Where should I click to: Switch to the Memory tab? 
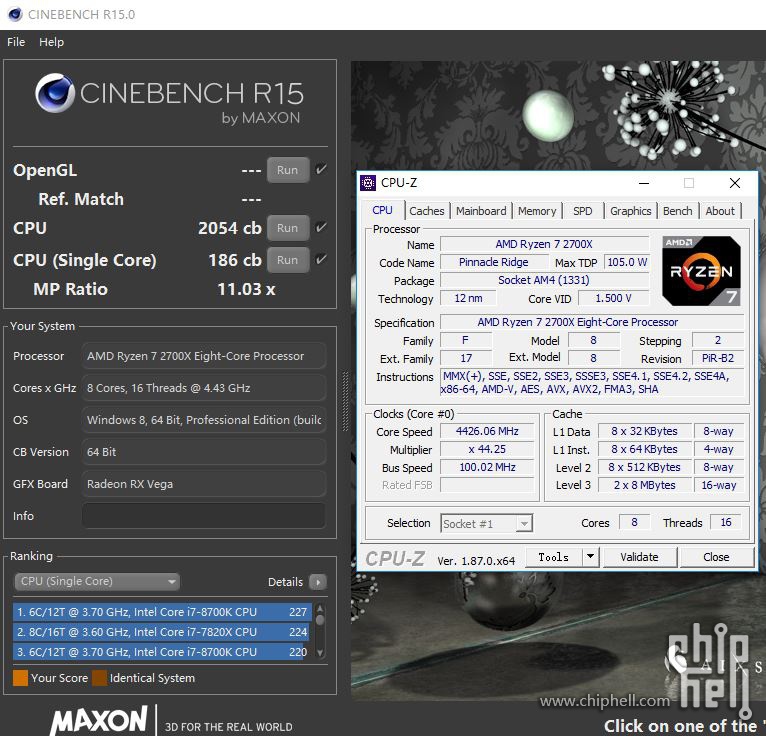pos(537,211)
